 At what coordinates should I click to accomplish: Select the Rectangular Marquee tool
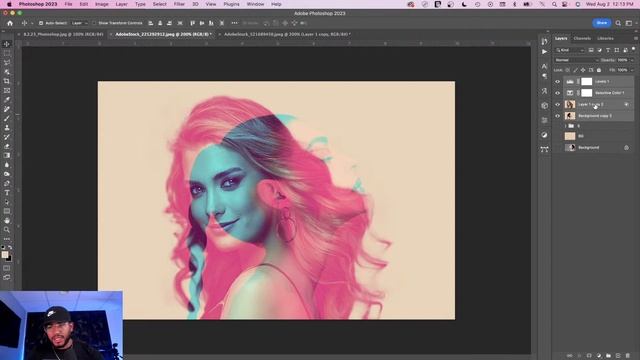pos(7,53)
